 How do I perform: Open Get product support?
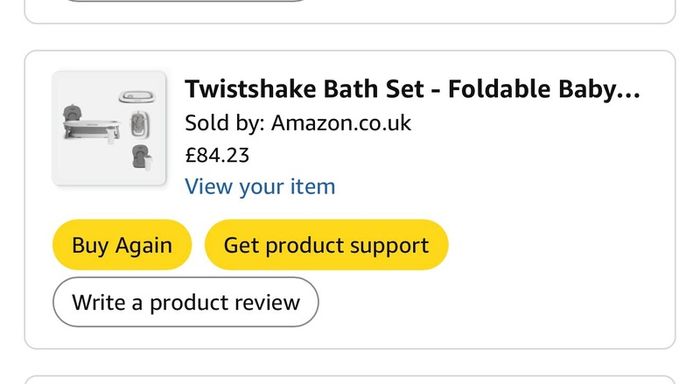tap(326, 245)
